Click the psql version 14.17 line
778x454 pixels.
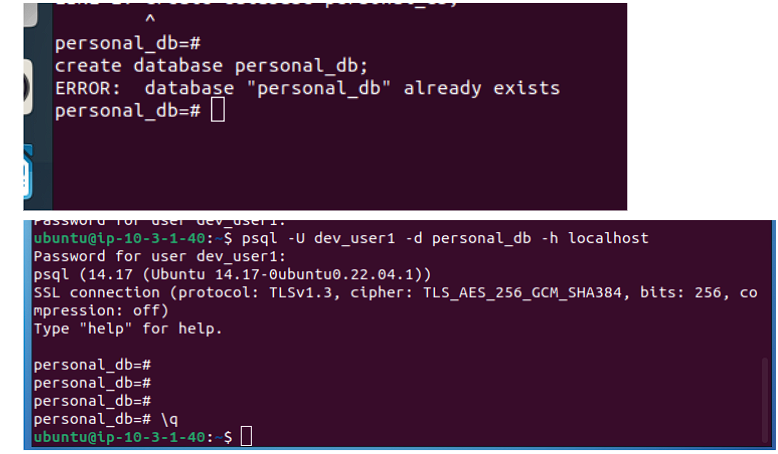[x=231, y=274]
